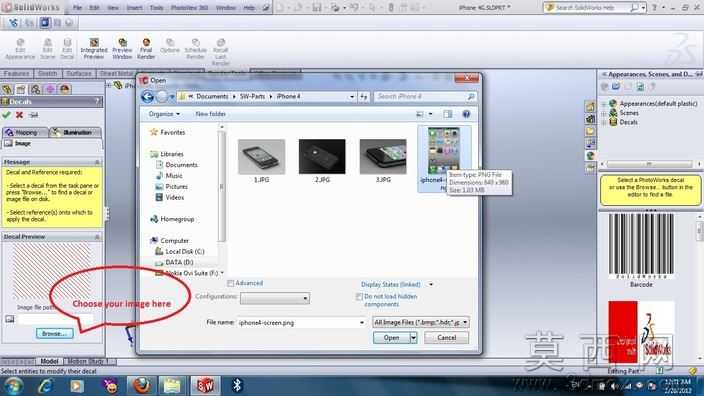704x396 pixels.
Task: Open the Tools menu
Action: [x=156, y=8]
